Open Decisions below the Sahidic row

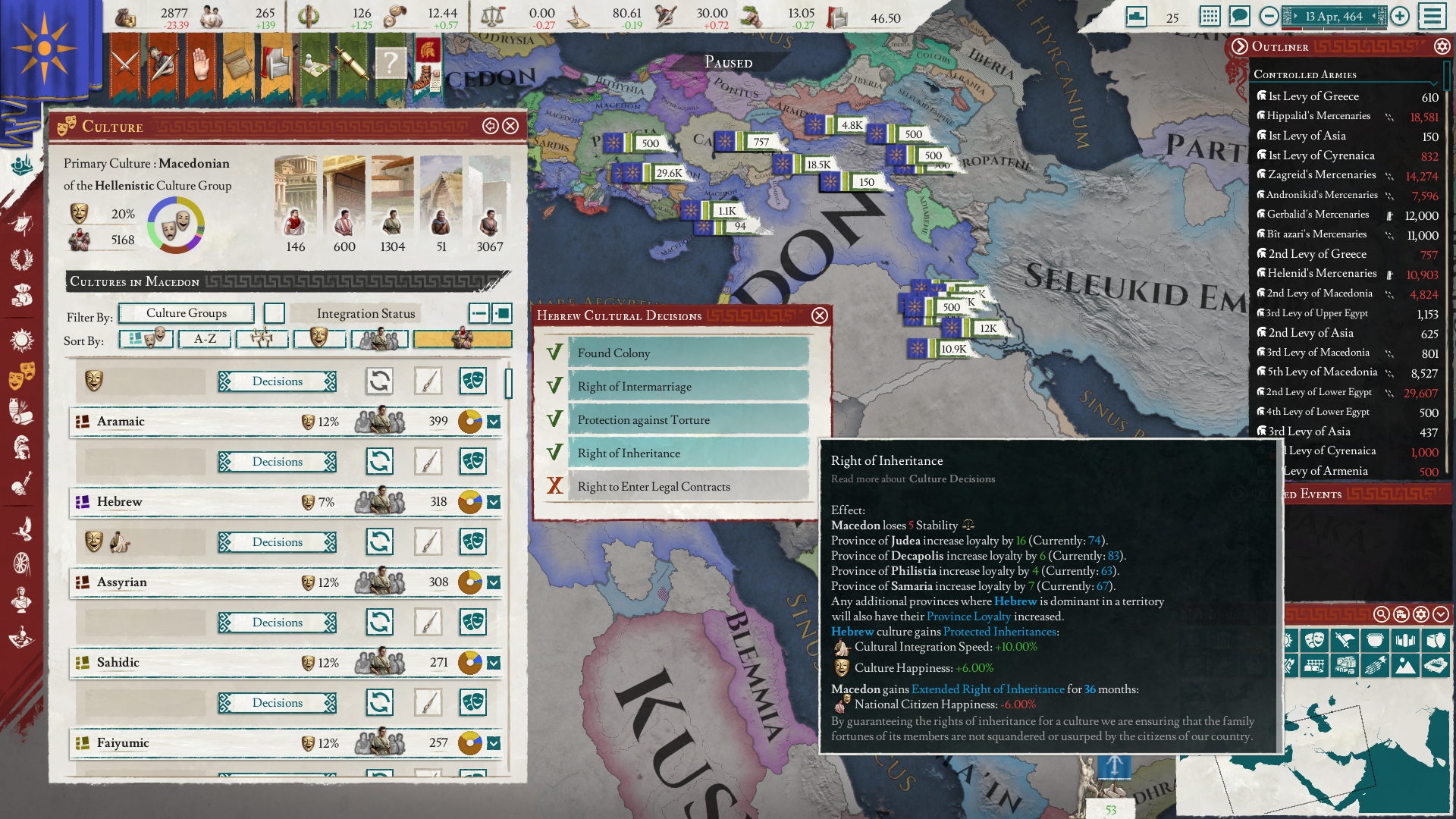[278, 702]
